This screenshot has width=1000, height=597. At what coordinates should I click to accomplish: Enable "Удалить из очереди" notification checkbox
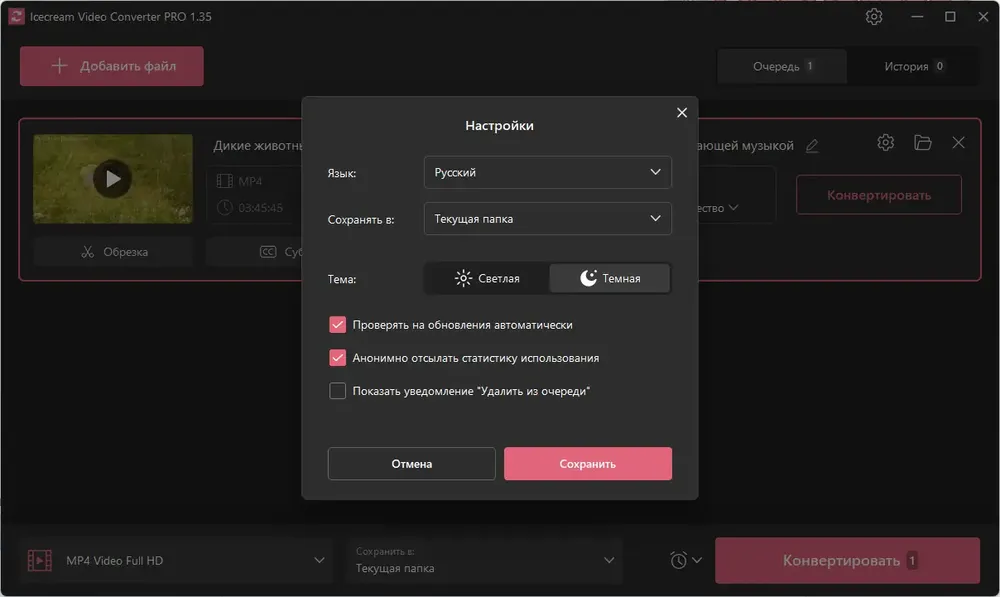click(337, 390)
